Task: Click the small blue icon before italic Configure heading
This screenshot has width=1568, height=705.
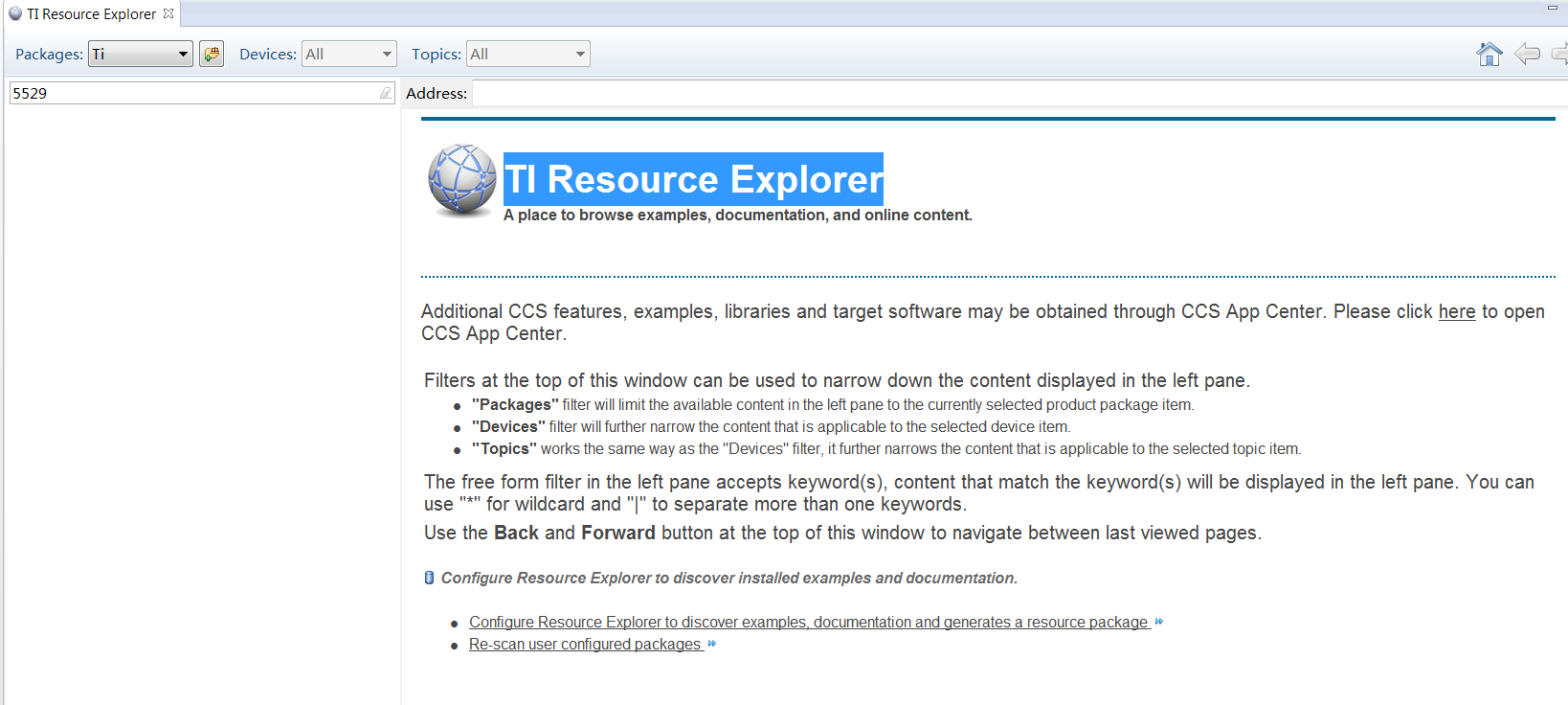Action: [x=429, y=578]
